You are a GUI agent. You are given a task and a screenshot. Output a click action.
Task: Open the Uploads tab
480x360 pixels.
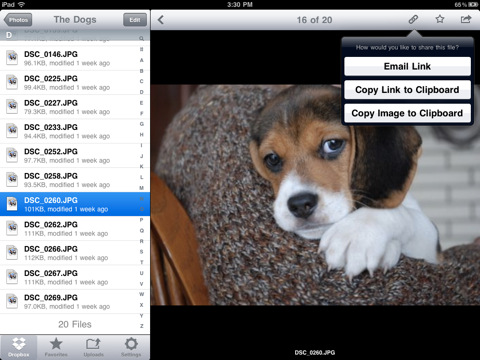[93, 347]
